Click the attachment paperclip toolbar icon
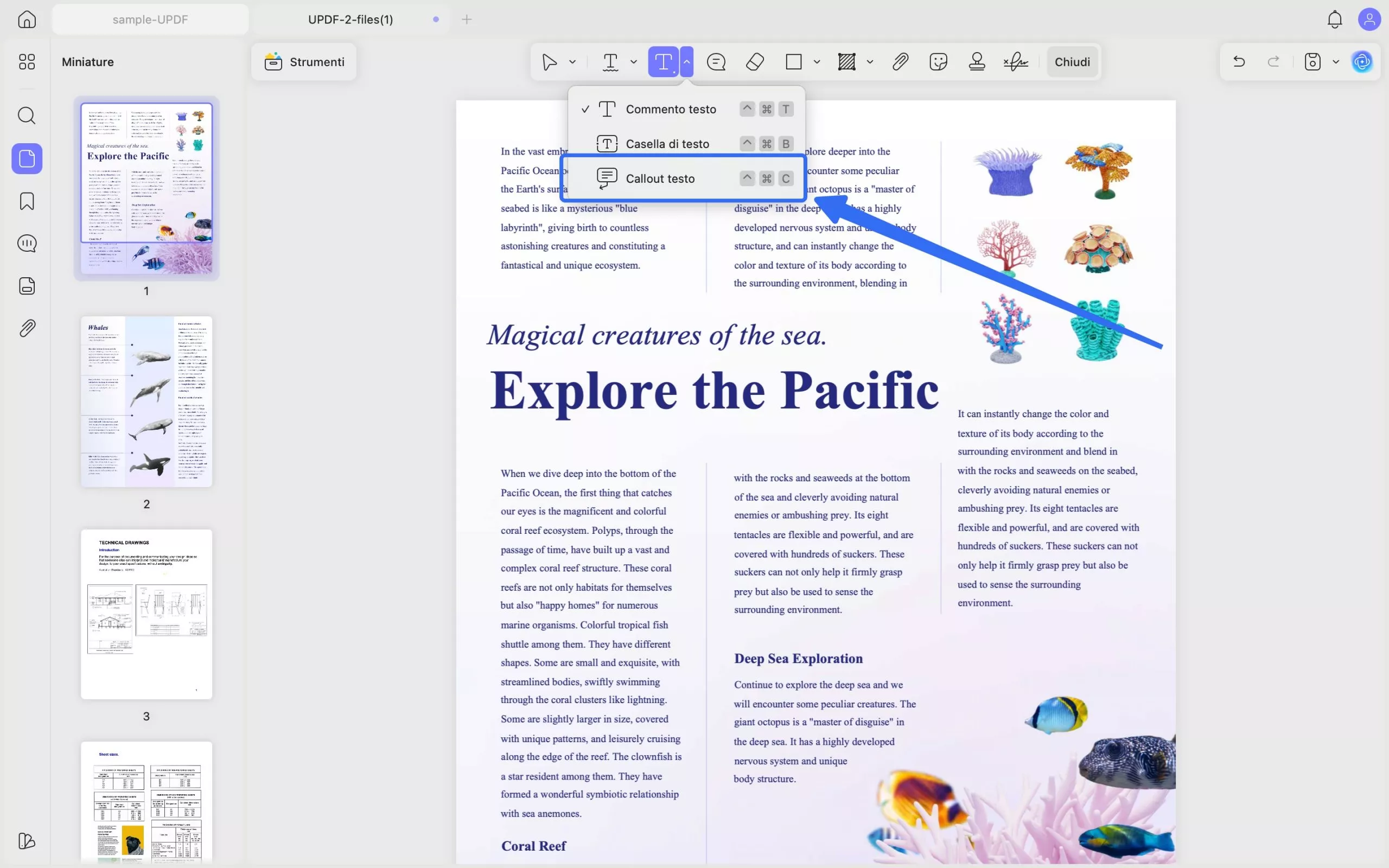 900,62
